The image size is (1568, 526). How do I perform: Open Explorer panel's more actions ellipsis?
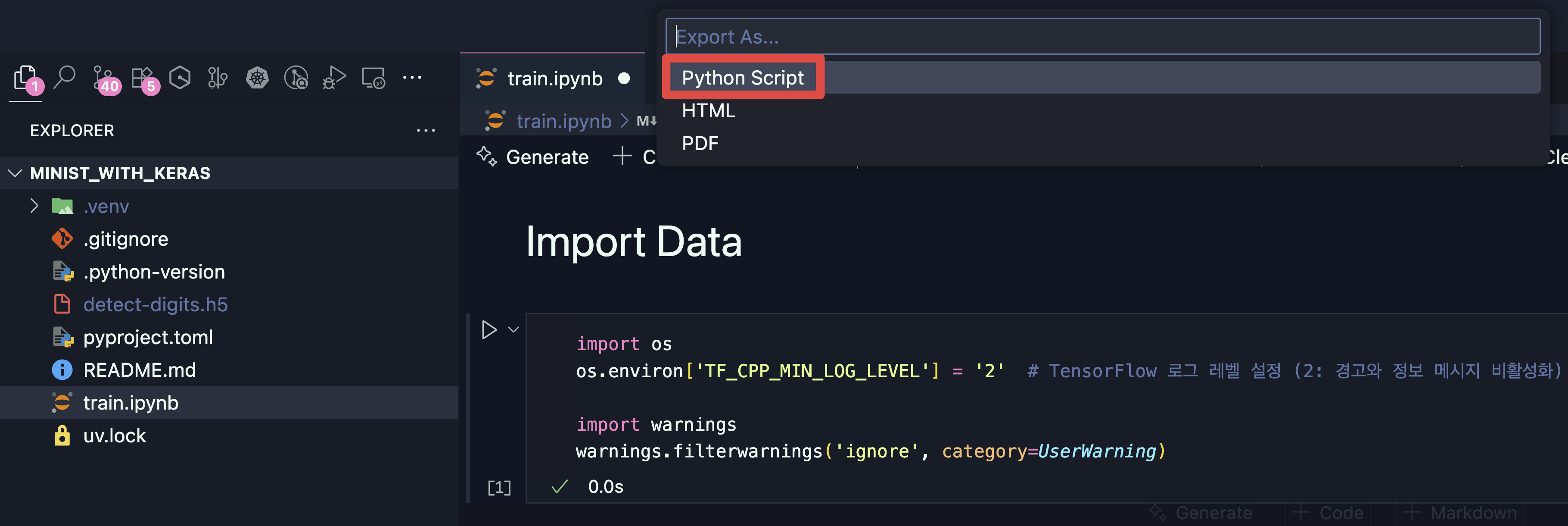tap(426, 131)
